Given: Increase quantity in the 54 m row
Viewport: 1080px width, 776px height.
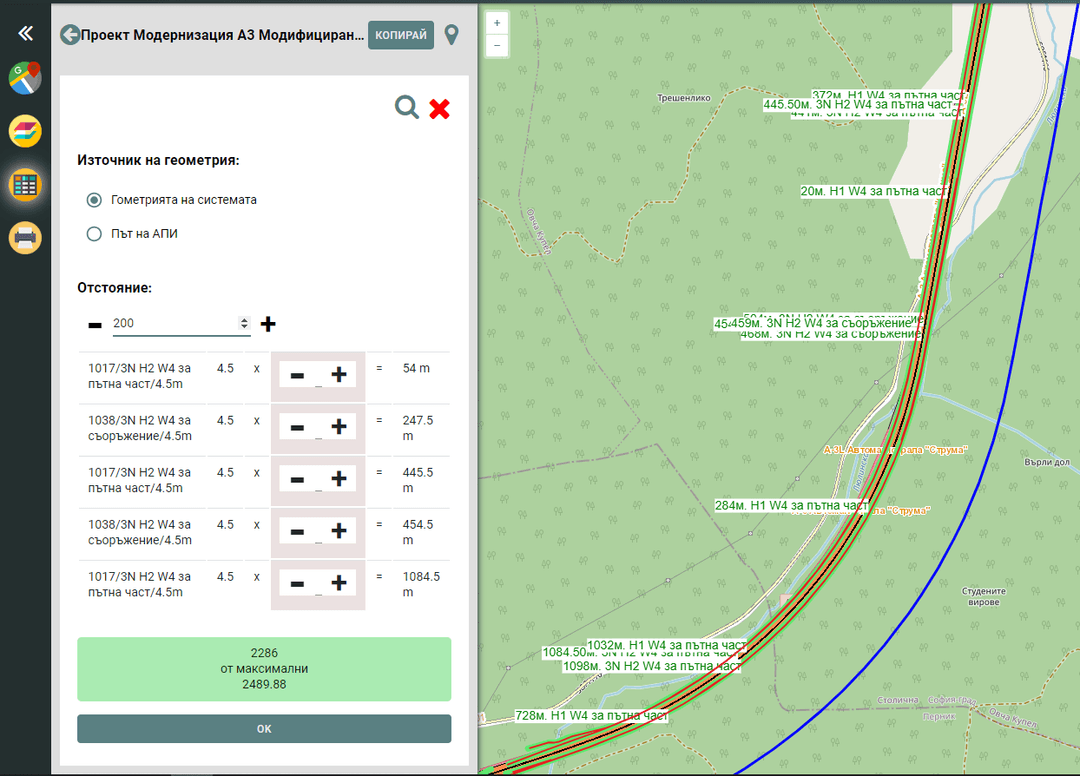Looking at the screenshot, I should tap(339, 375).
